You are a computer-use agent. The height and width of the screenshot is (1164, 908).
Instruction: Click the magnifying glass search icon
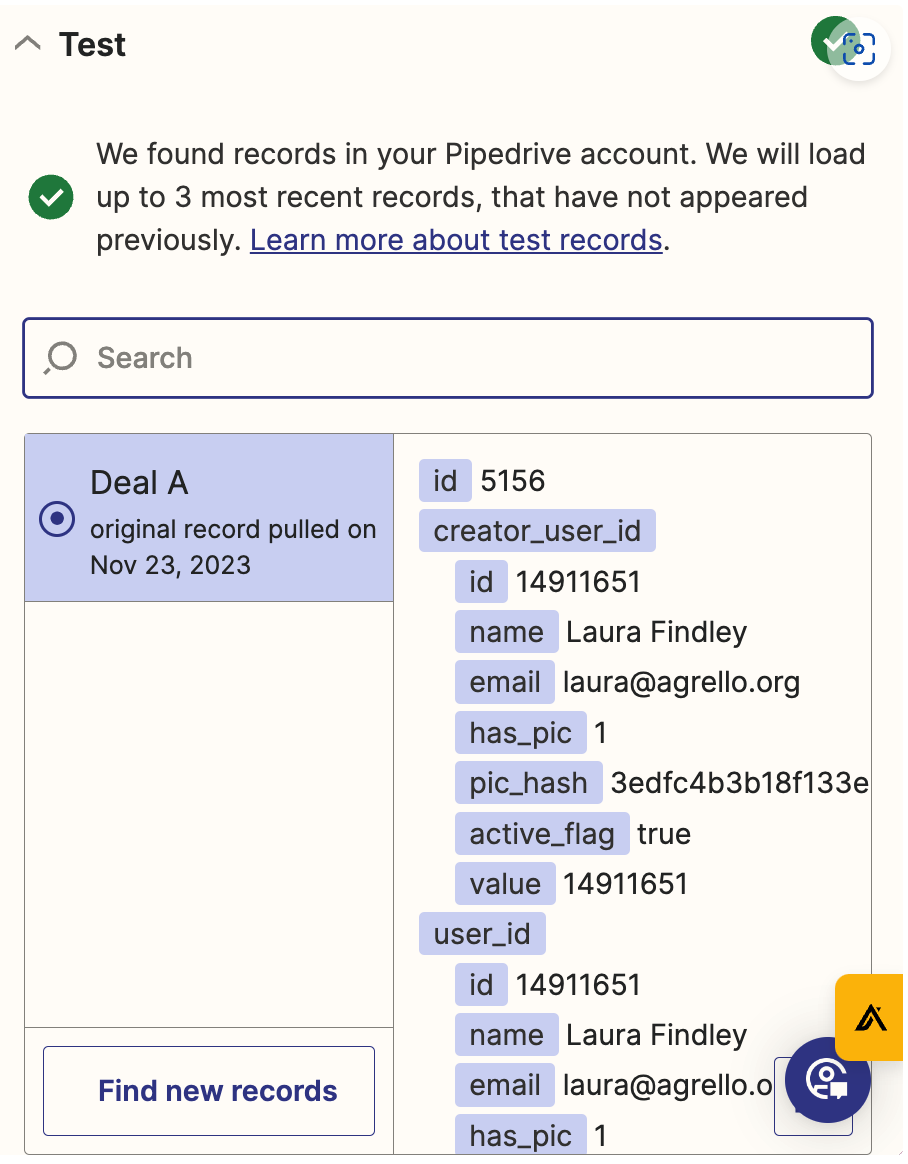(61, 358)
